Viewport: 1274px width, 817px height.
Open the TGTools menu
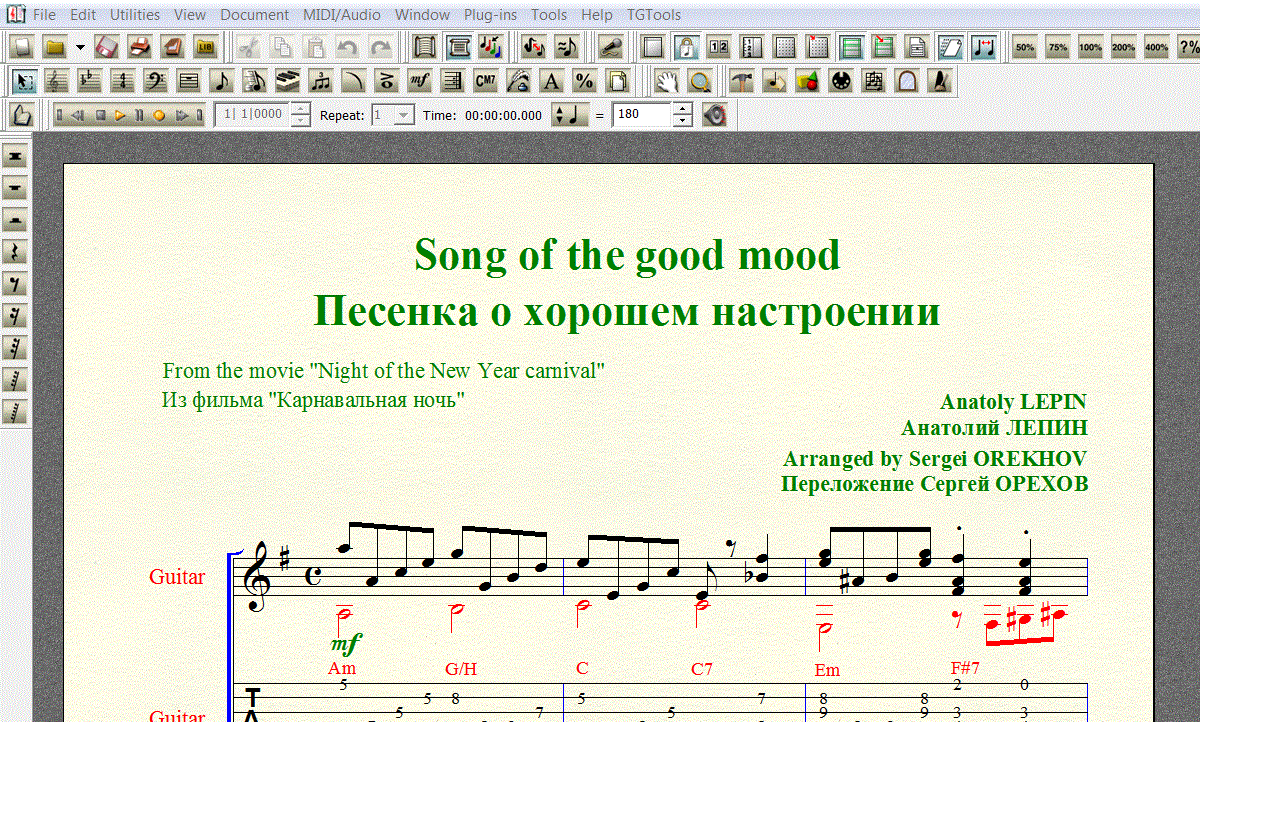pos(654,15)
